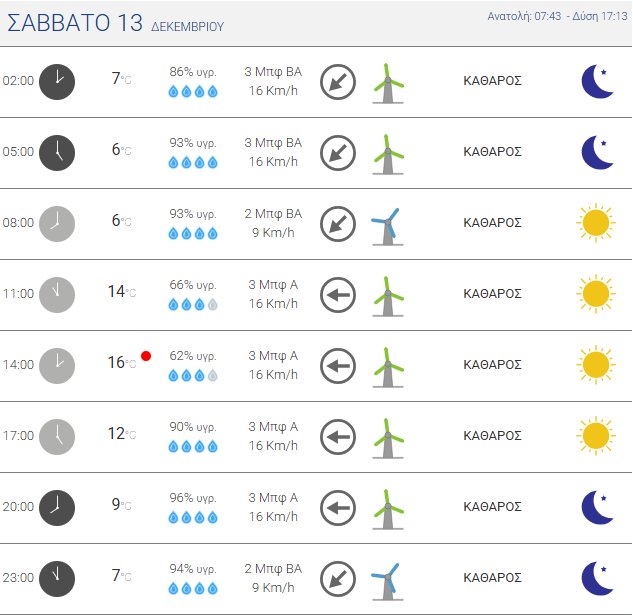633x615 pixels.
Task: Click the humidity droplets at 02:00
Action: (x=193, y=91)
